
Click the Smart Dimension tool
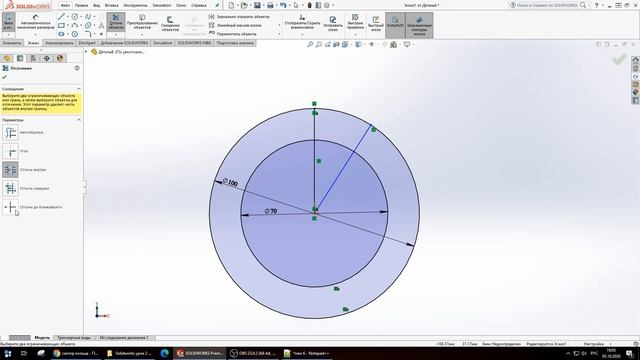pyautogui.click(x=36, y=22)
